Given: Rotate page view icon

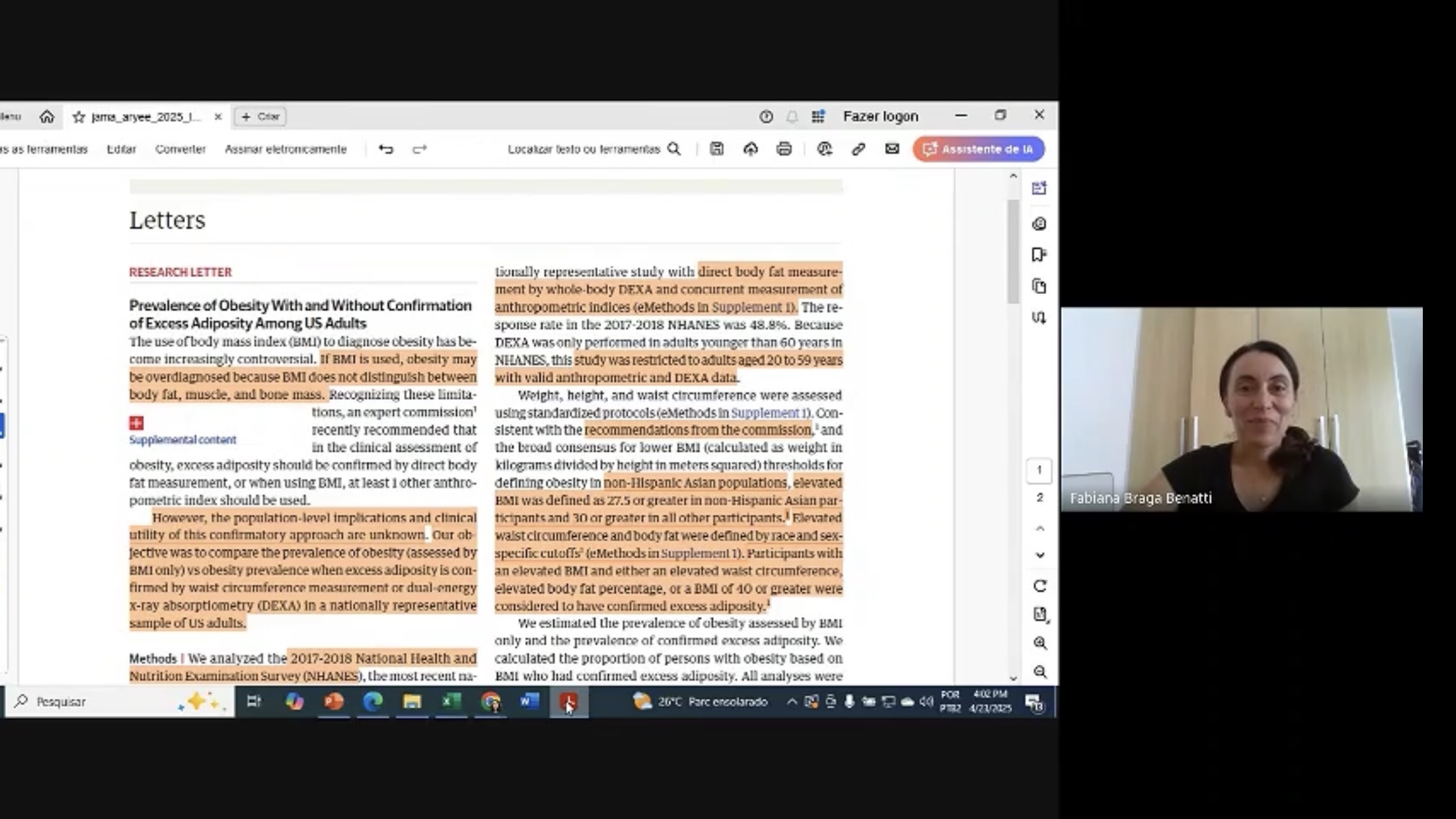Looking at the screenshot, I should pos(1040,586).
